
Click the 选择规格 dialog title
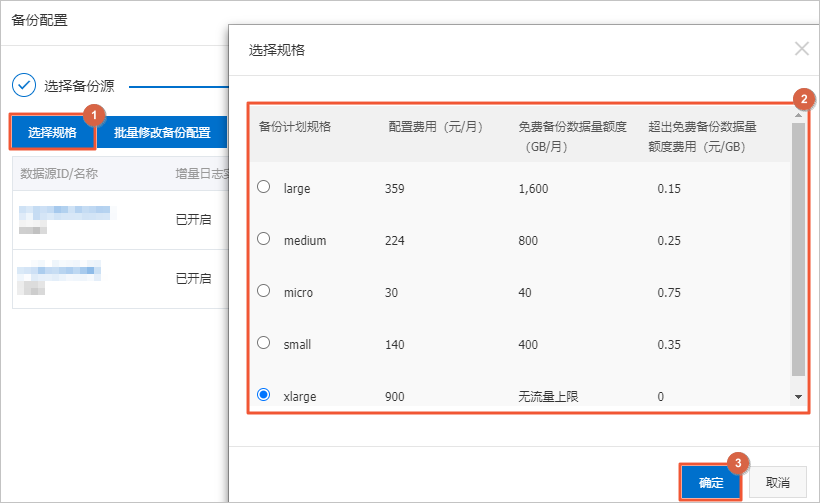[x=277, y=50]
